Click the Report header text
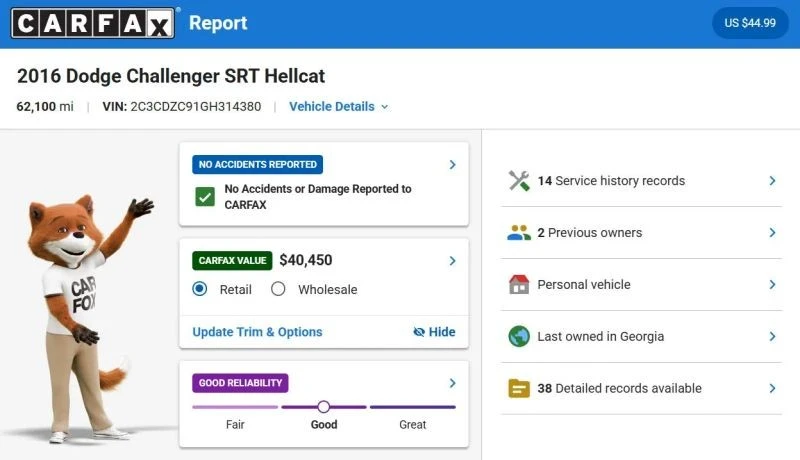 point(218,23)
